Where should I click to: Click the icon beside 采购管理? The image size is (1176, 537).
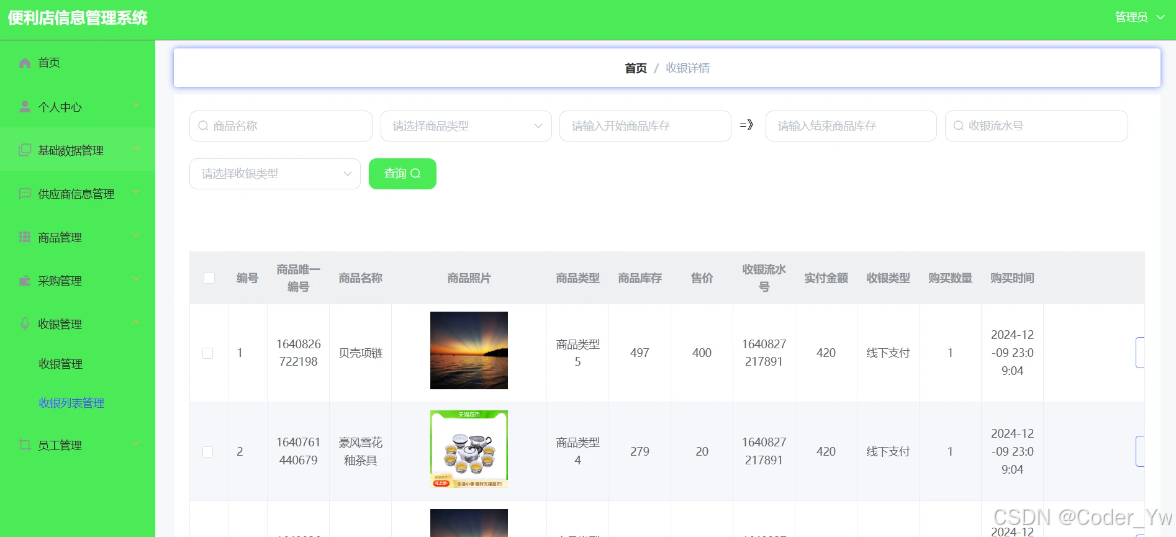point(25,280)
